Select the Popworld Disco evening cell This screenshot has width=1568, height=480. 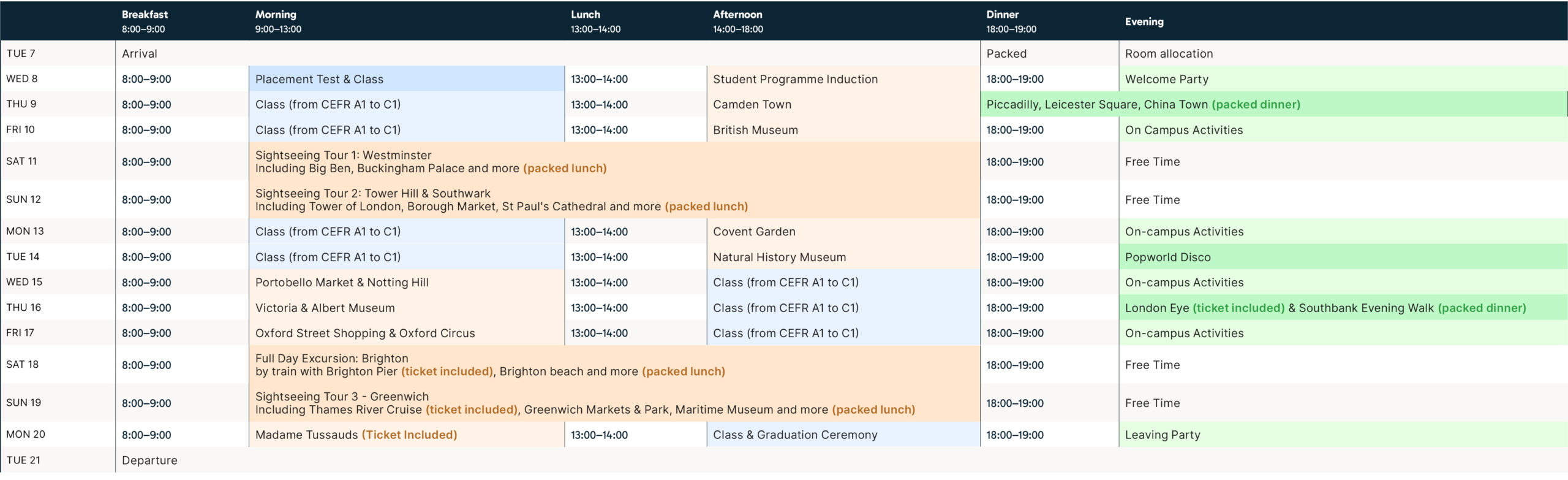[1167, 257]
